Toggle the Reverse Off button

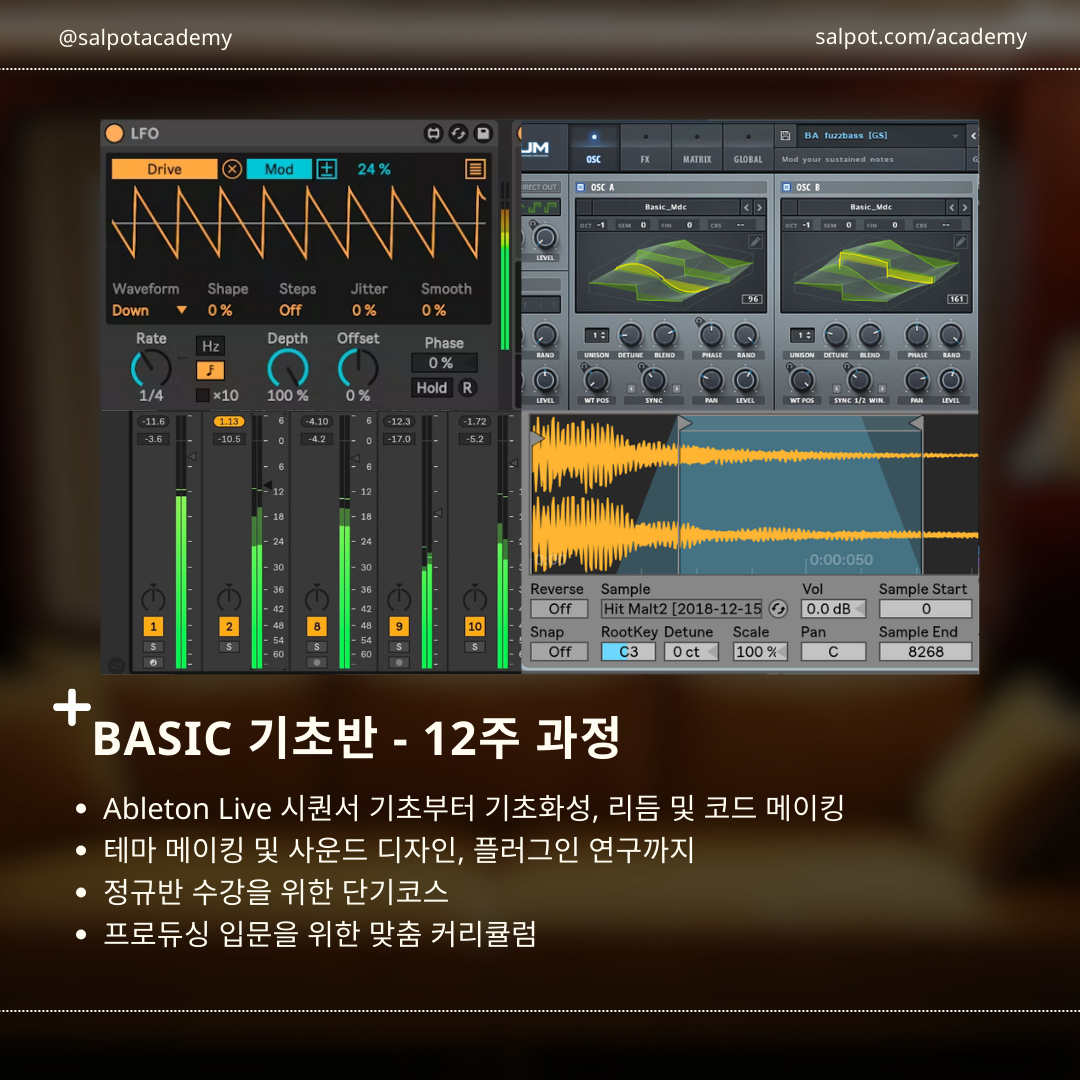559,609
